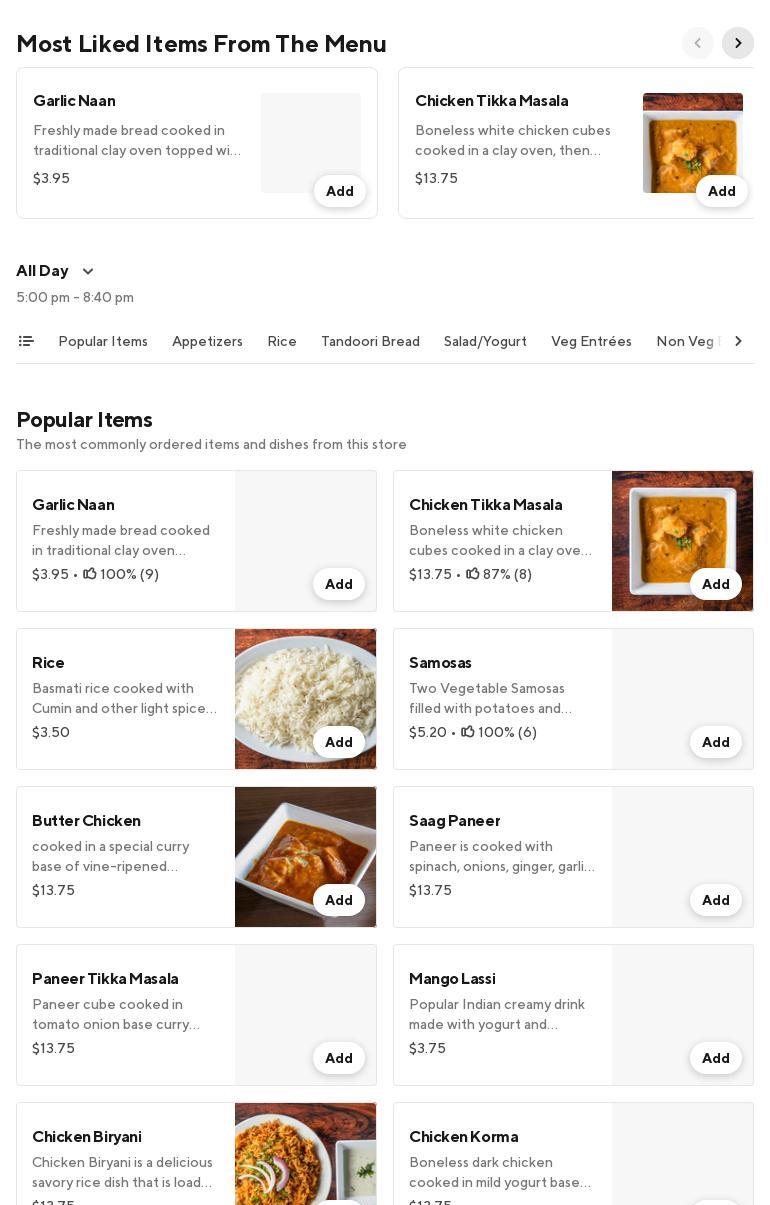770x1205 pixels.
Task: Click the next arrow in Most Liked carousel
Action: (738, 43)
